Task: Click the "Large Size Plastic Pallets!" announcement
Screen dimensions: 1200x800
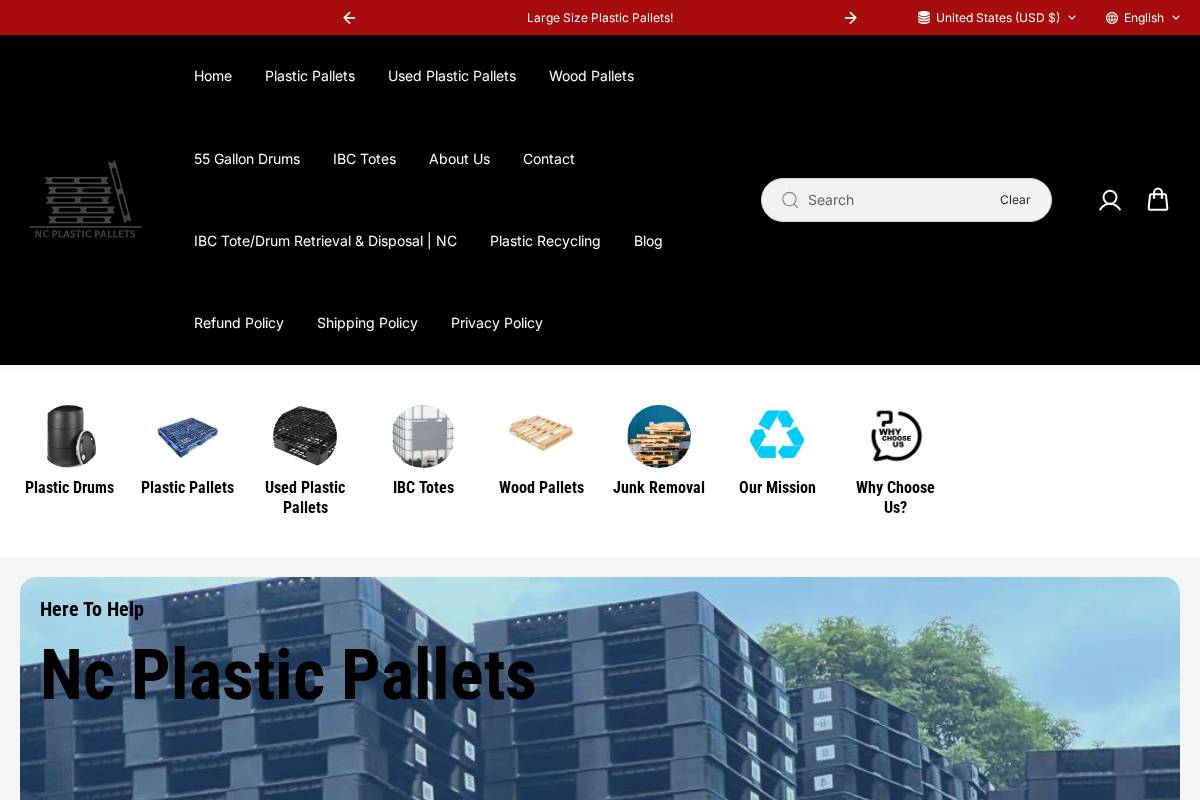Action: [x=600, y=18]
